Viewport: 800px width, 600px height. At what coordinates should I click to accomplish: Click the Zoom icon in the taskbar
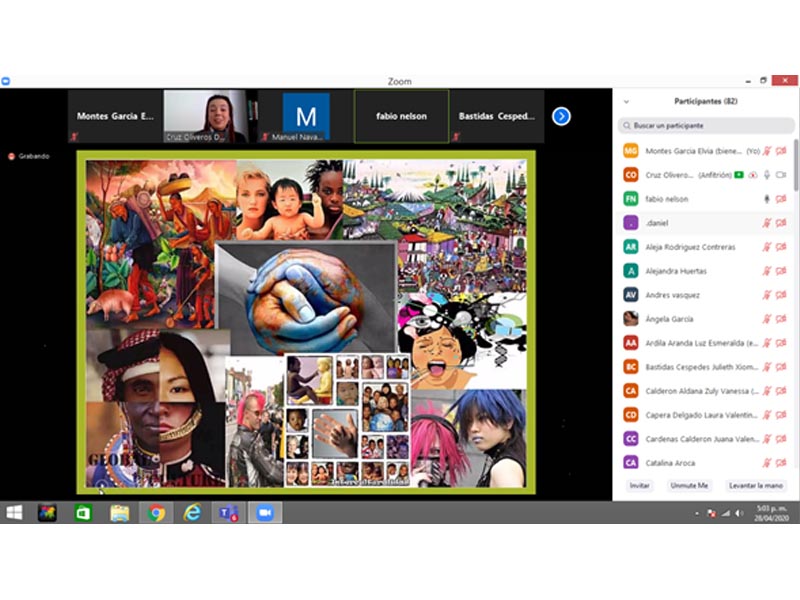[x=264, y=513]
